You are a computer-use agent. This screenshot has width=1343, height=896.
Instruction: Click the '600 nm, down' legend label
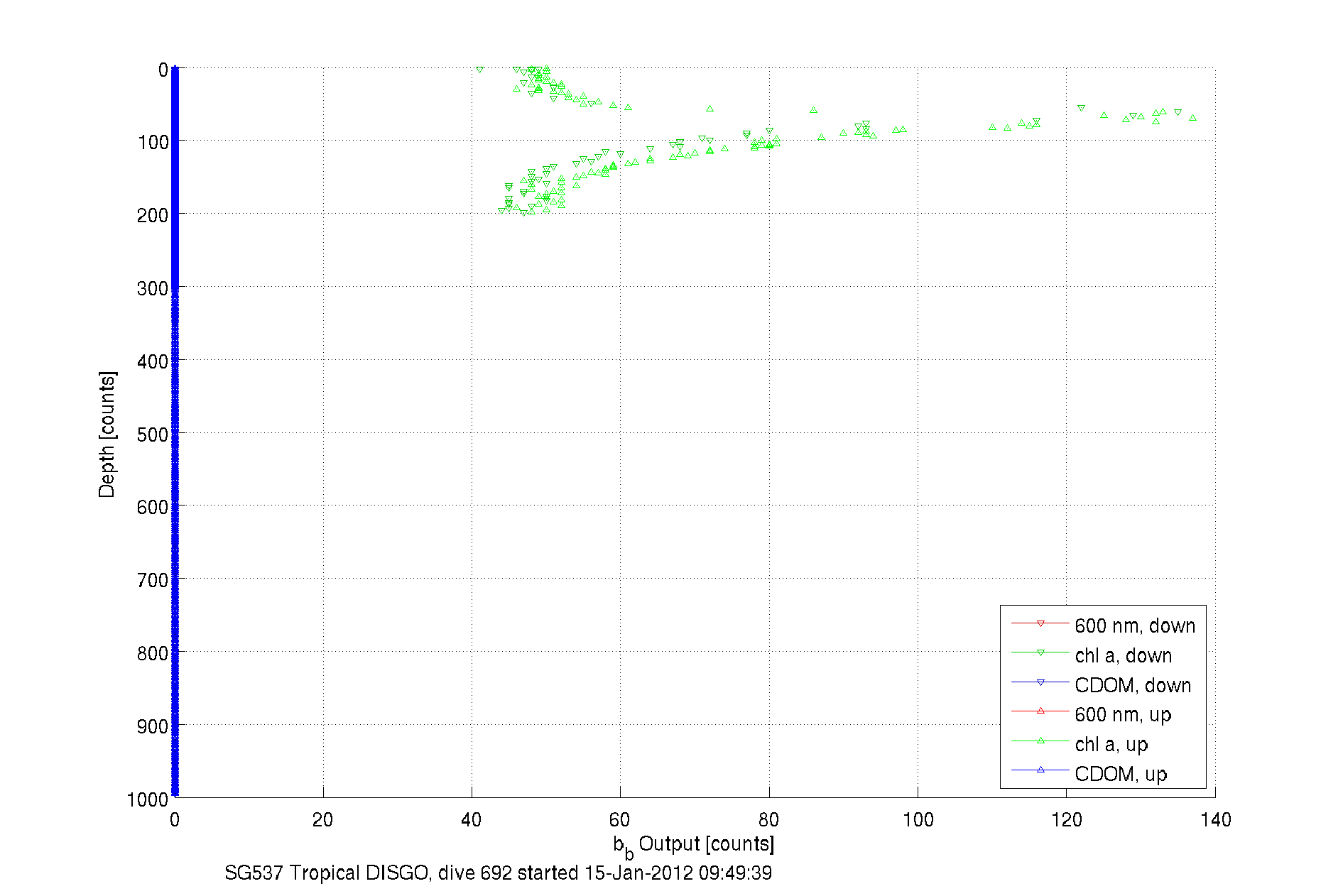[x=1134, y=625]
